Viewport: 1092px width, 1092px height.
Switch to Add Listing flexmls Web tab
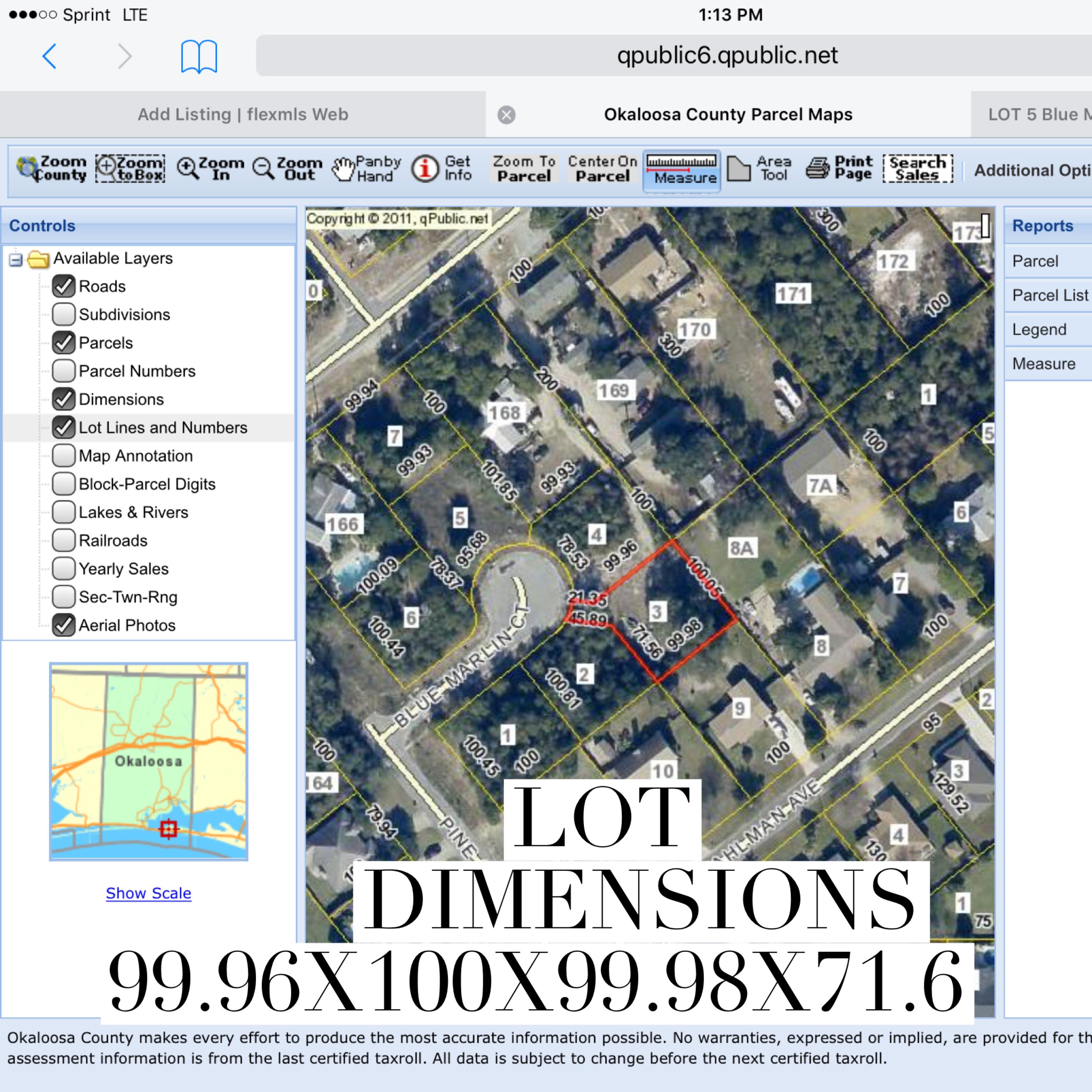tap(243, 114)
